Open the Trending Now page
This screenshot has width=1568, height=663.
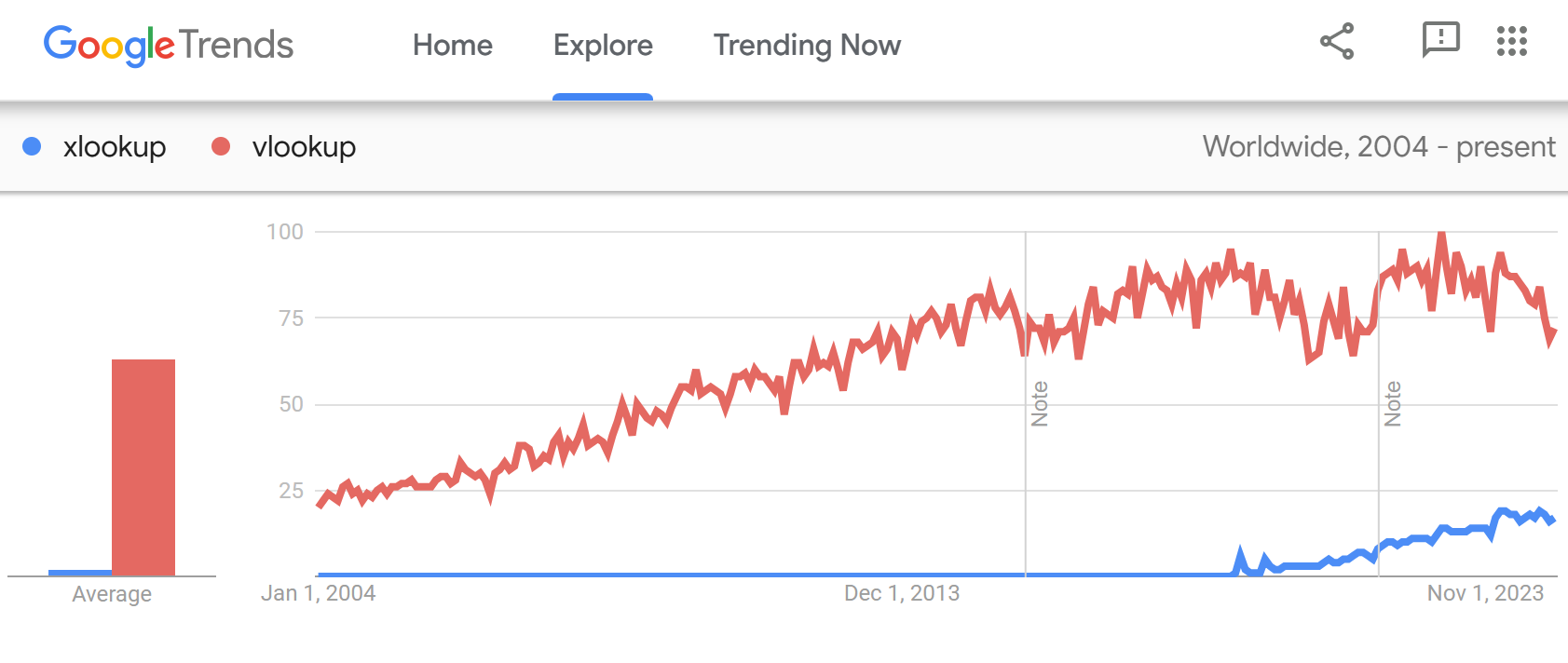(807, 45)
